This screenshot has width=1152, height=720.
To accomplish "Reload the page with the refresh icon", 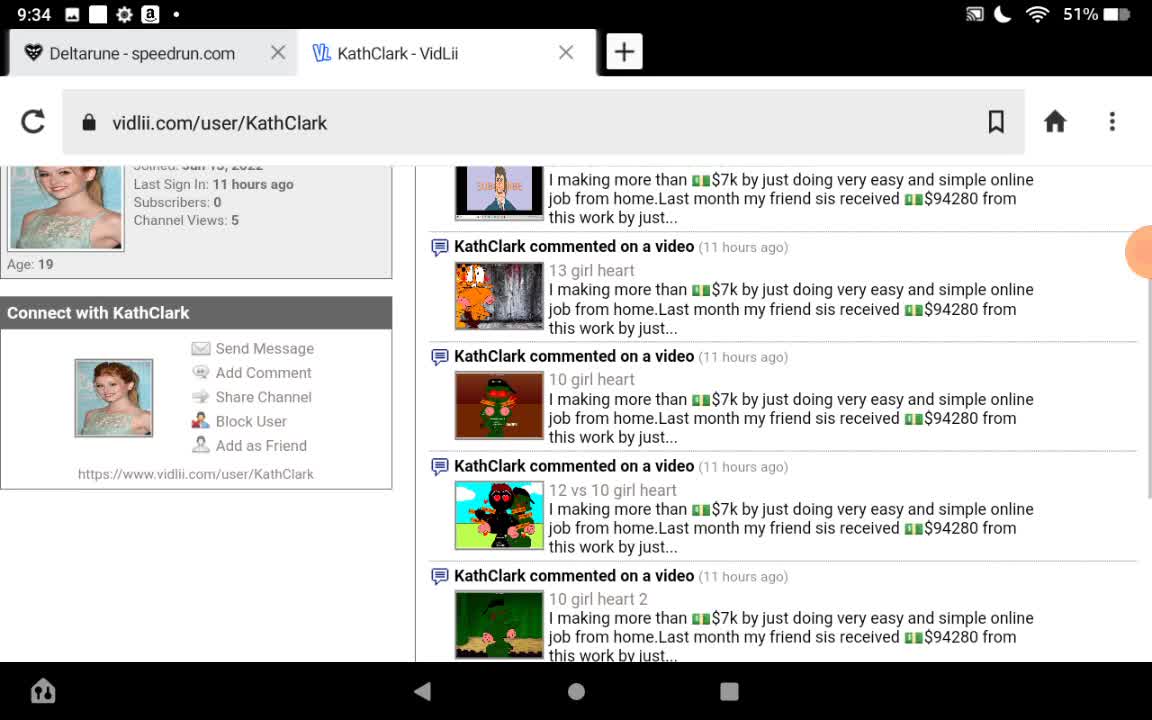I will click(33, 122).
